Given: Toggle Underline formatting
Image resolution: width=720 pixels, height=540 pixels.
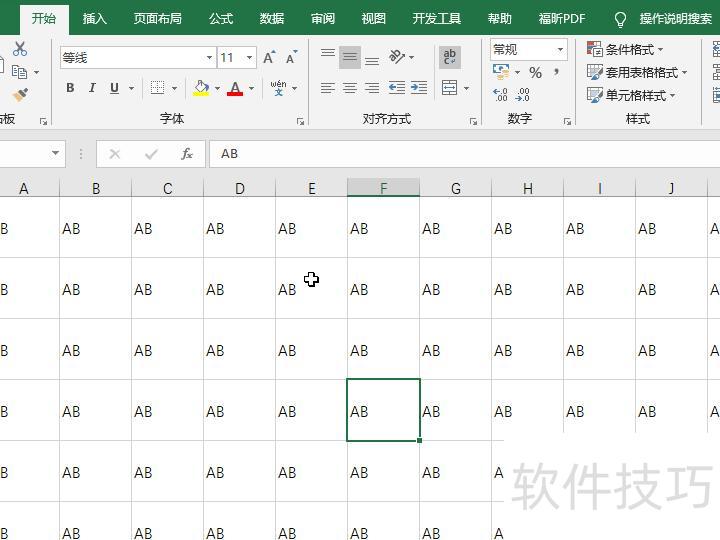Looking at the screenshot, I should tap(114, 88).
